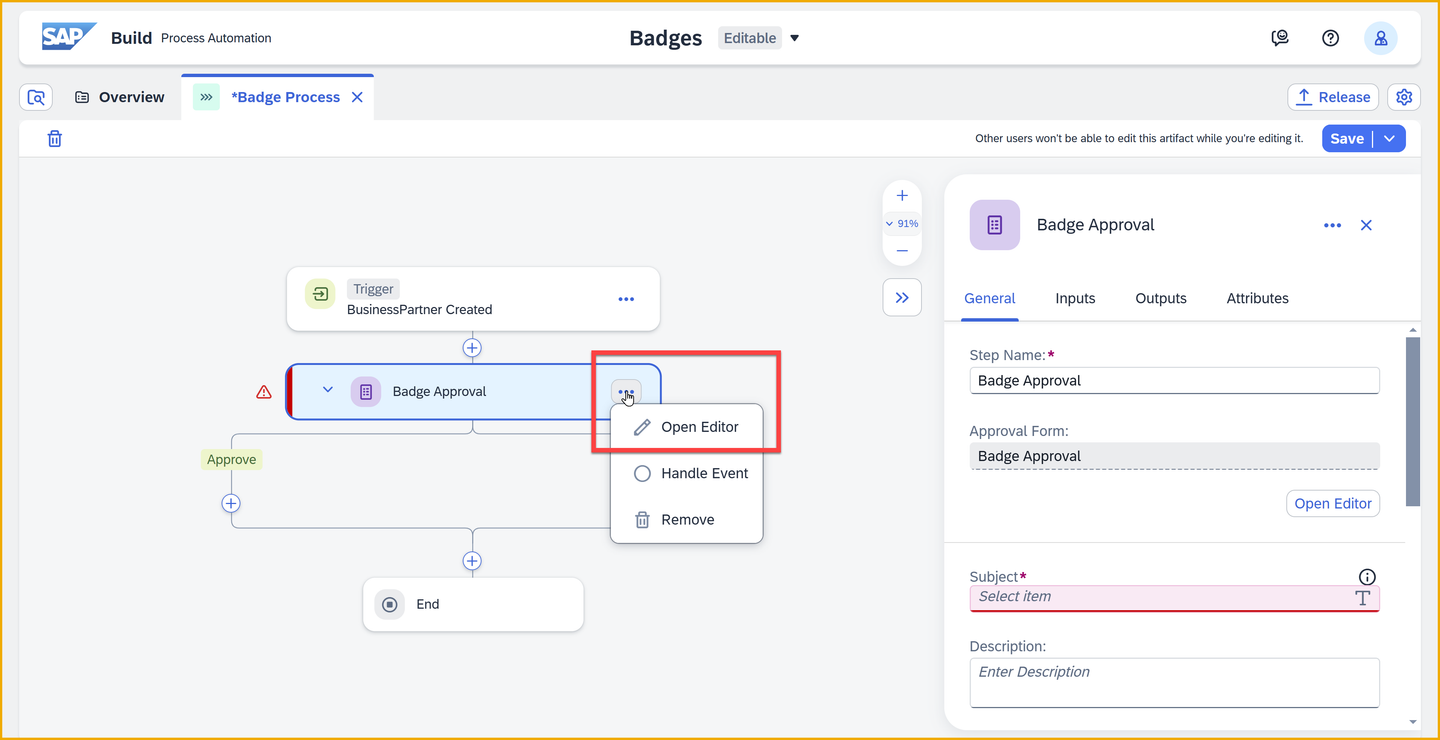Viewport: 1440px width, 740px height.
Task: Add step below the Trigger node
Action: point(472,348)
